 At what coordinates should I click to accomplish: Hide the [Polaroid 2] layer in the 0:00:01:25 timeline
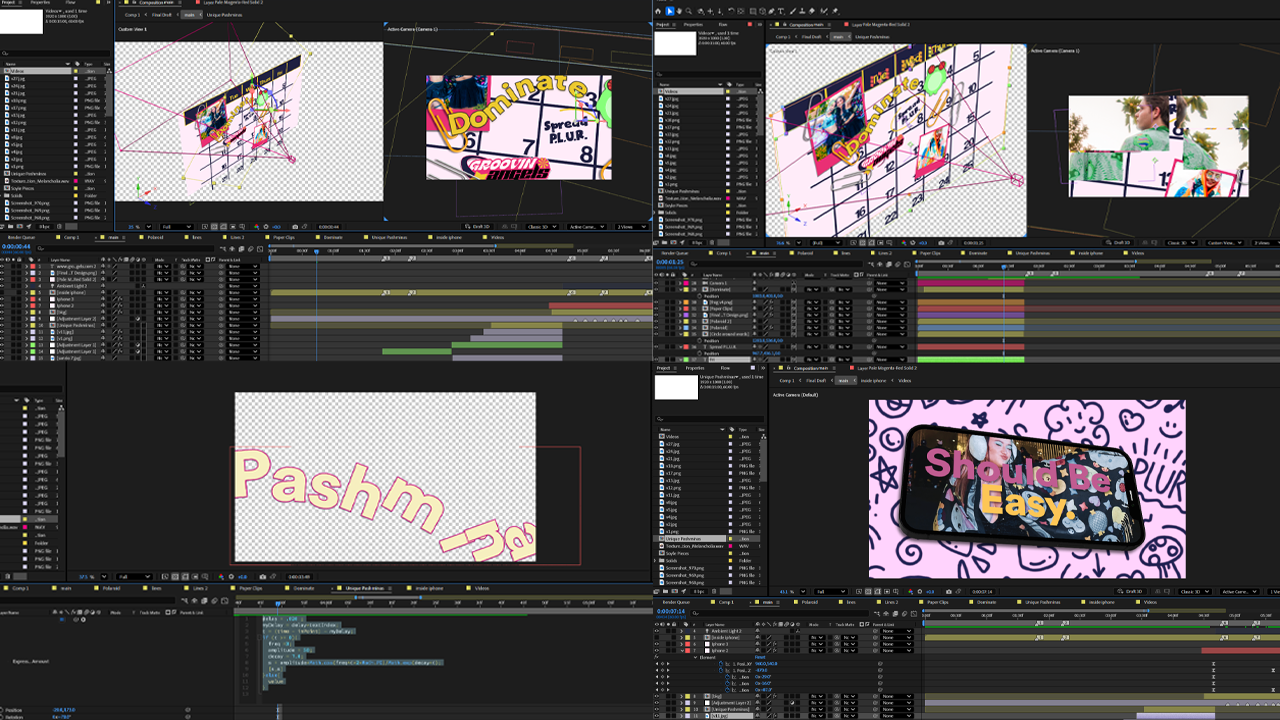tap(657, 321)
